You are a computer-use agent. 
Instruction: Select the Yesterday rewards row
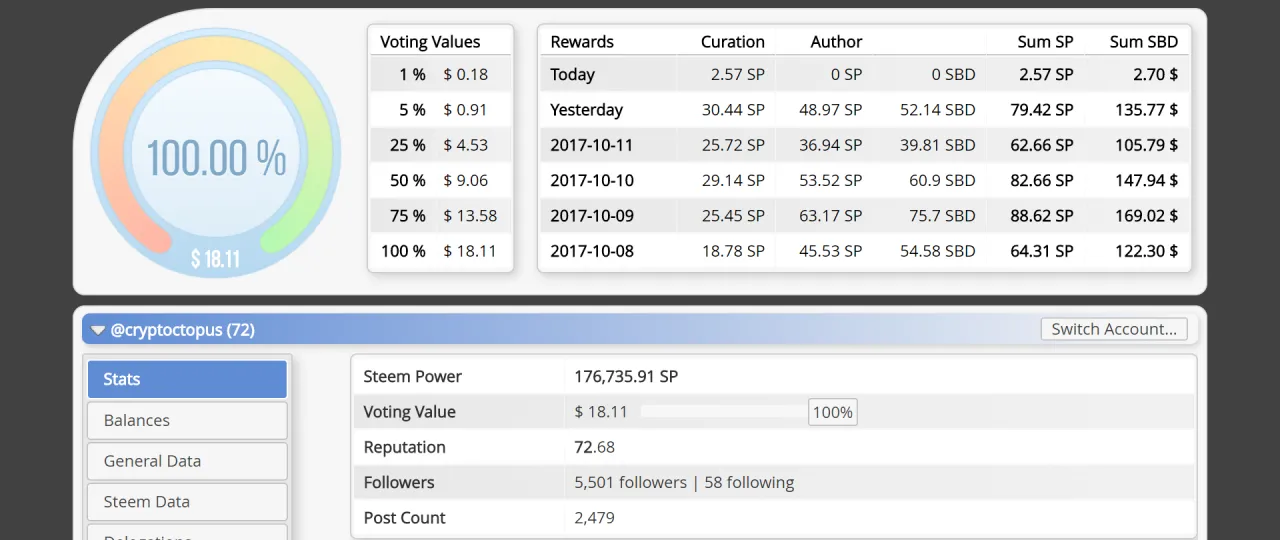coord(864,110)
